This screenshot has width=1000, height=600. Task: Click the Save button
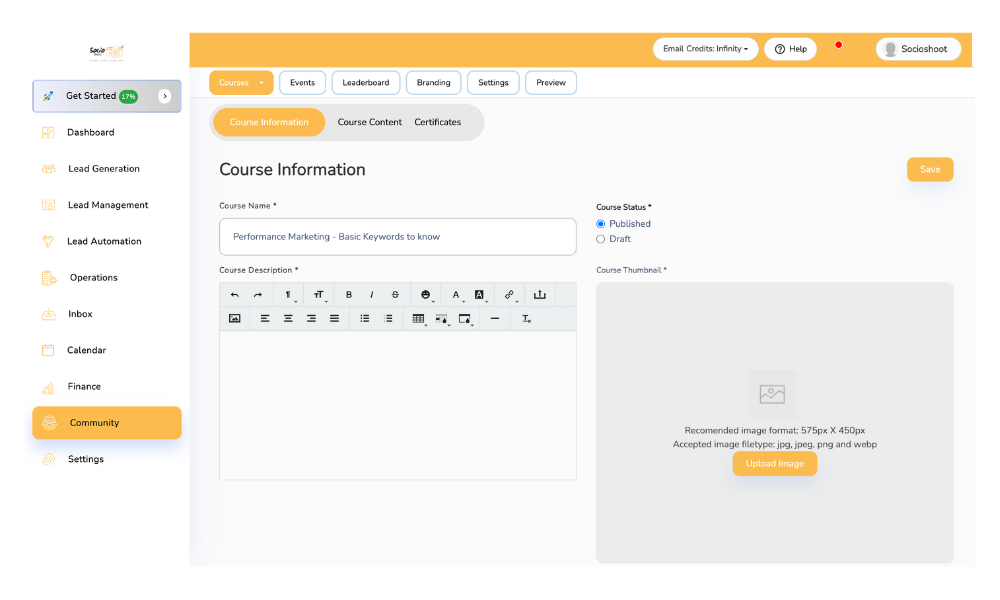(x=930, y=170)
